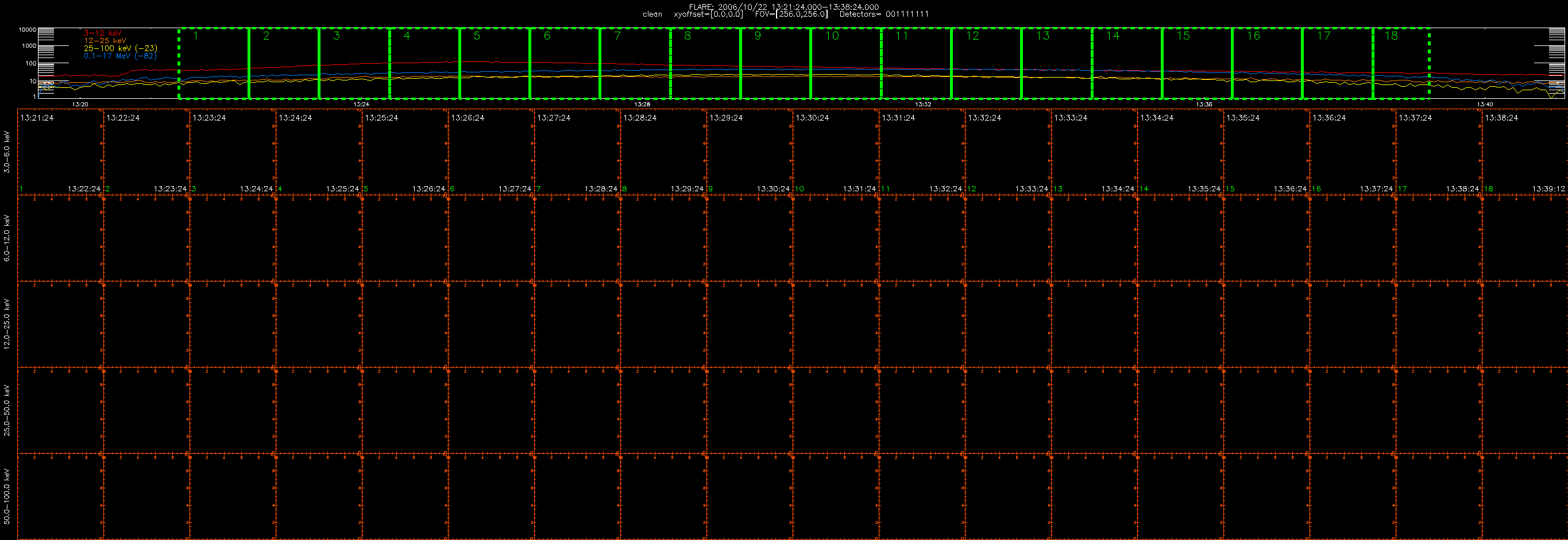Click the '13:28' light curve time tick
Image resolution: width=1568 pixels, height=540 pixels.
click(x=642, y=105)
